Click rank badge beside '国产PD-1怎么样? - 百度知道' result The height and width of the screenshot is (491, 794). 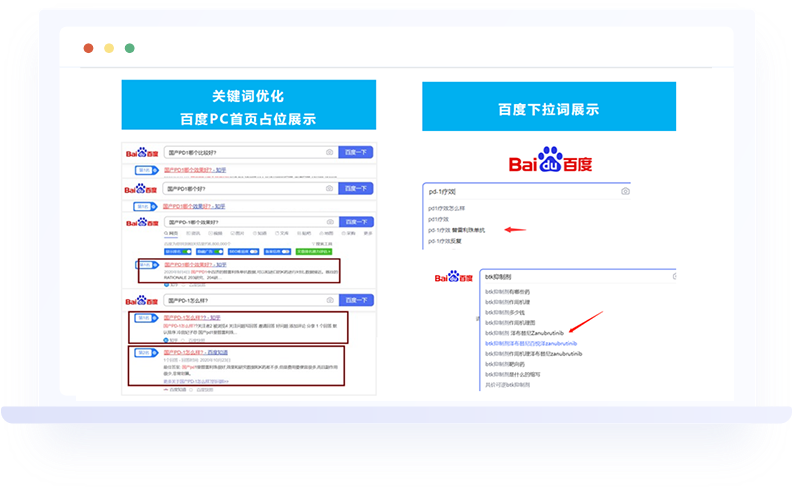point(146,352)
